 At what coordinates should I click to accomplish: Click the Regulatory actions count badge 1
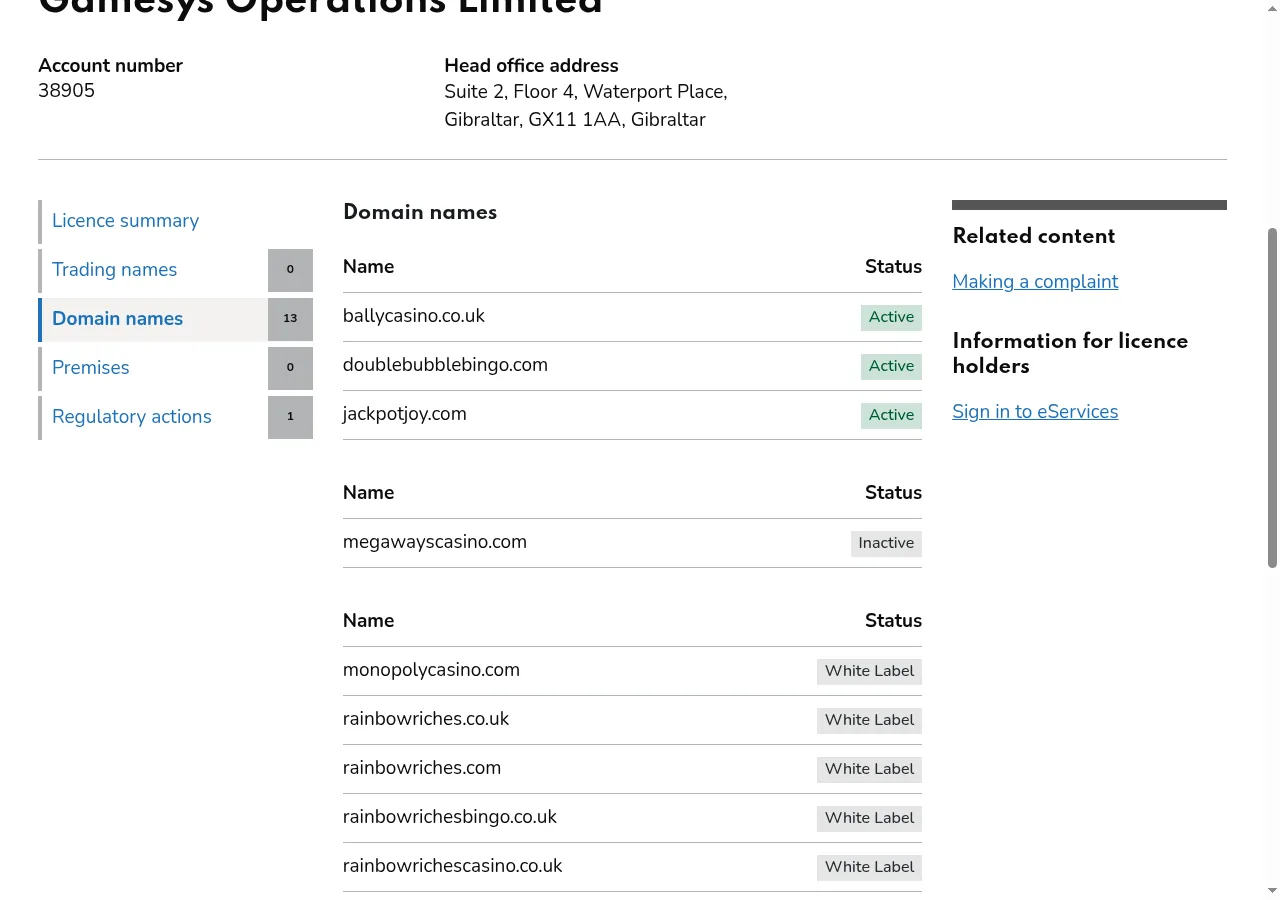click(290, 417)
